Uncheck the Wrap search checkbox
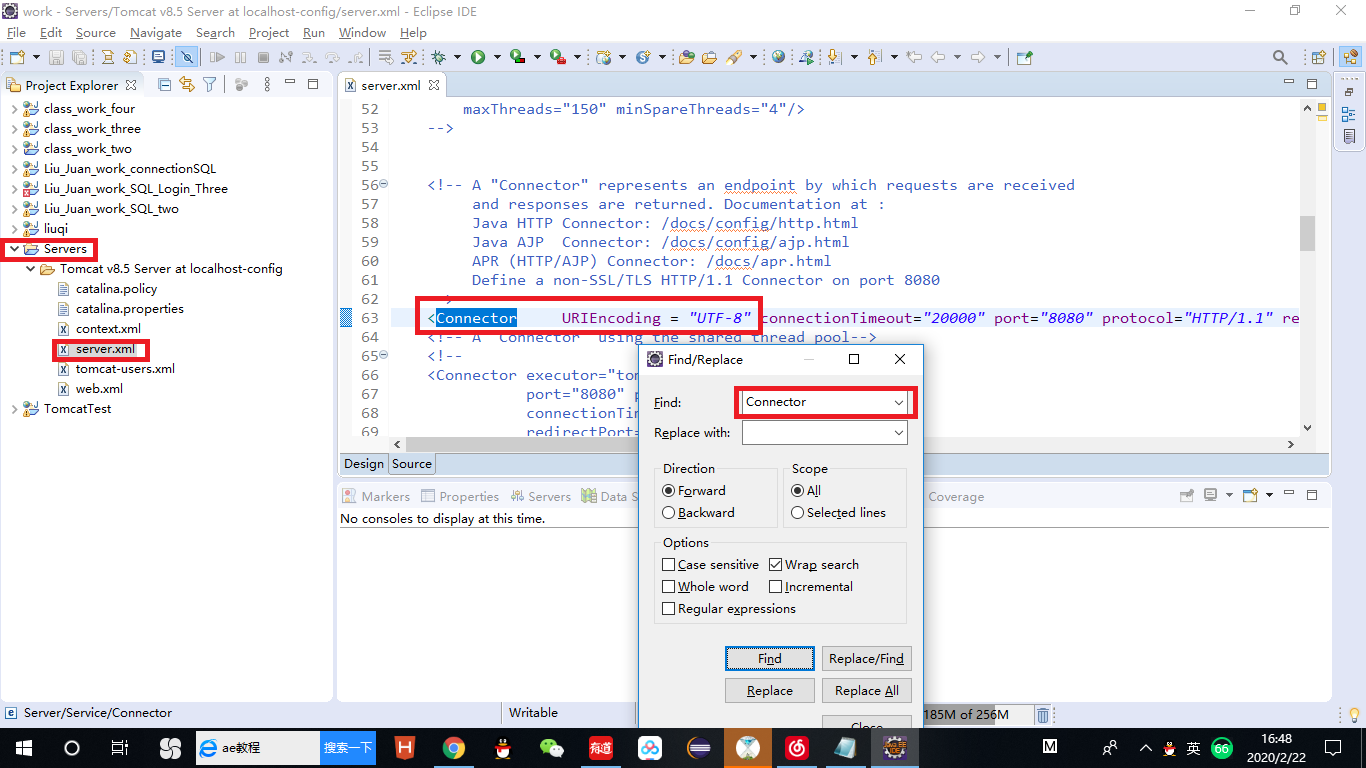The height and width of the screenshot is (768, 1366). 776,565
